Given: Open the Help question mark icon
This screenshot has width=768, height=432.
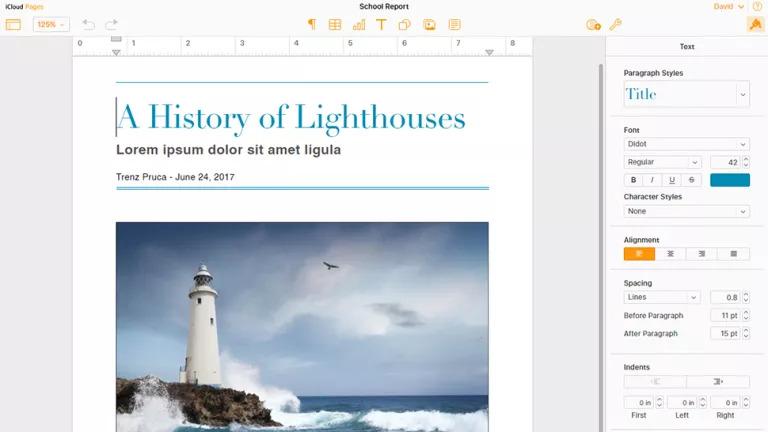Looking at the screenshot, I should (x=758, y=6).
